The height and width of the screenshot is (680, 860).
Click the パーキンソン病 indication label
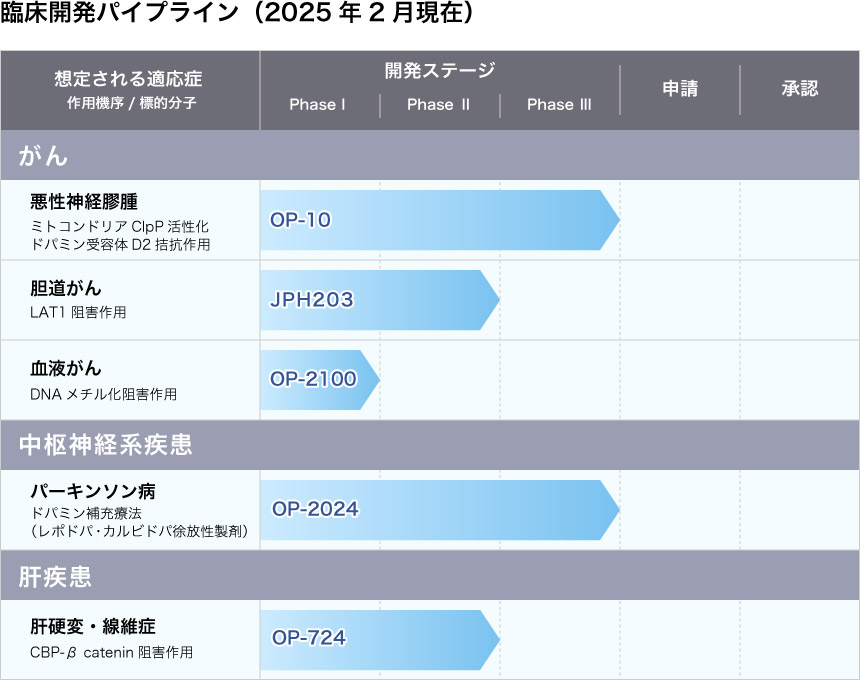point(92,492)
